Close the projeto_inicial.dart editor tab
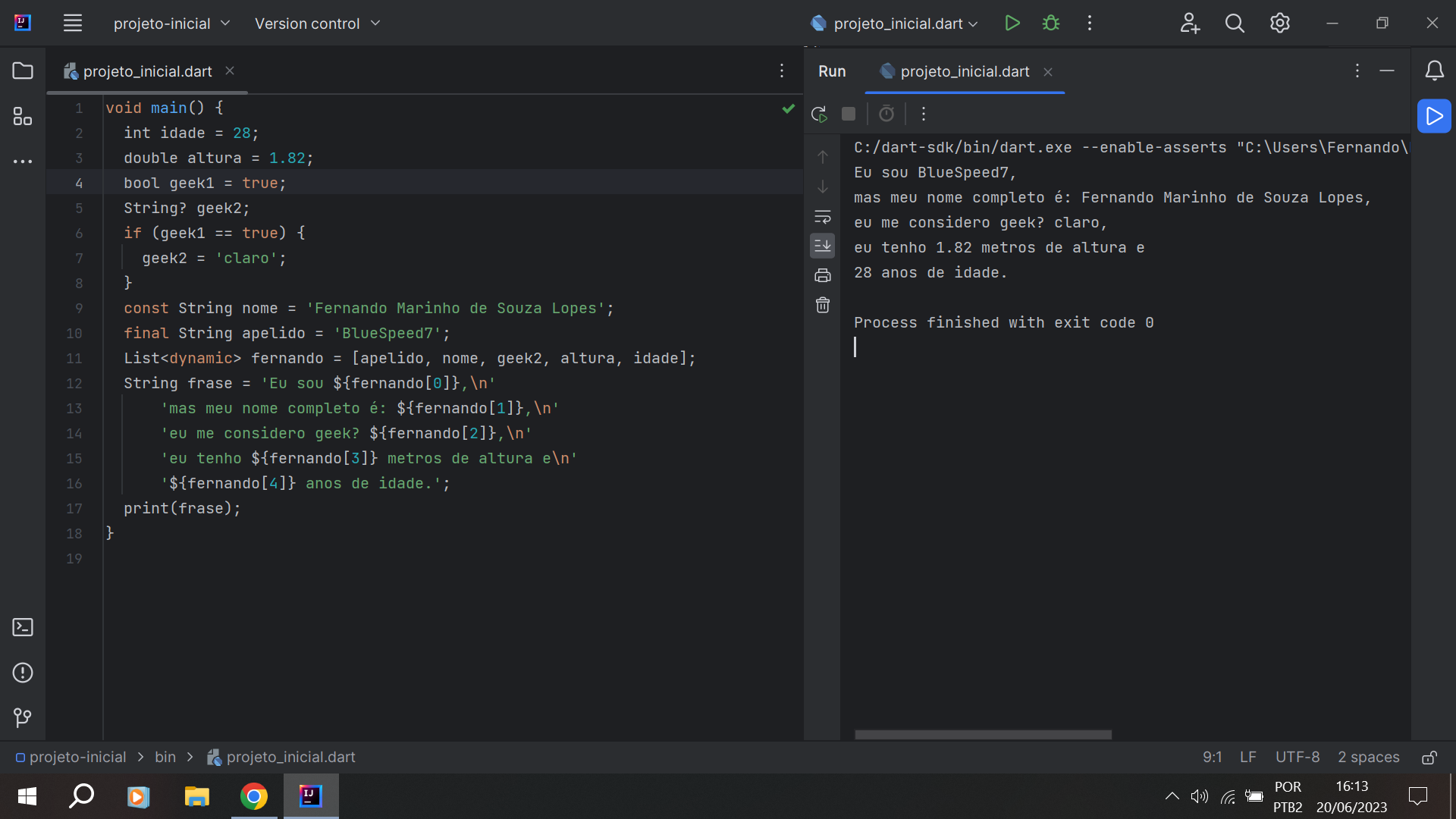Viewport: 1456px width, 819px height. coord(230,71)
